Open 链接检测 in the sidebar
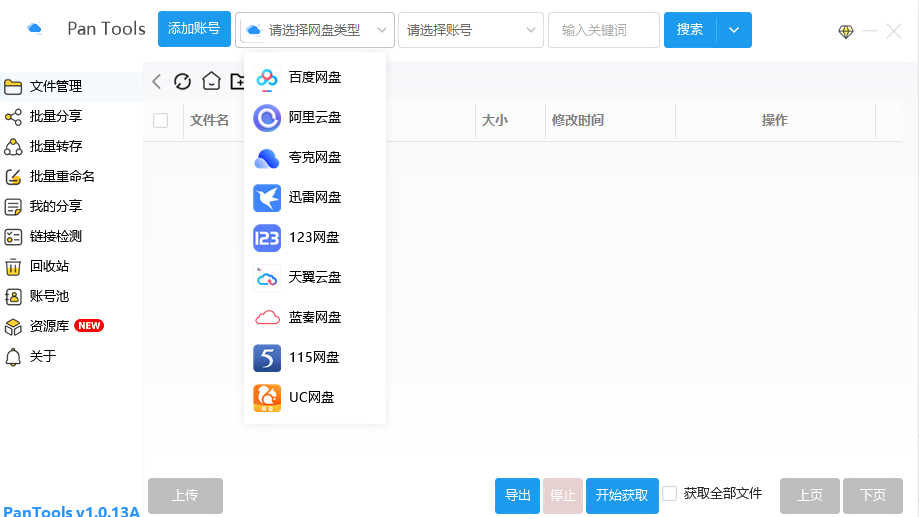Screen dimensions: 919x517 coord(55,237)
